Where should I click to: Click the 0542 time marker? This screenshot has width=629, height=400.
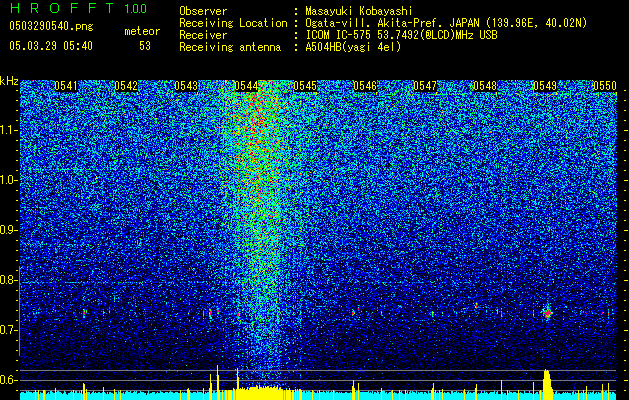tap(126, 86)
